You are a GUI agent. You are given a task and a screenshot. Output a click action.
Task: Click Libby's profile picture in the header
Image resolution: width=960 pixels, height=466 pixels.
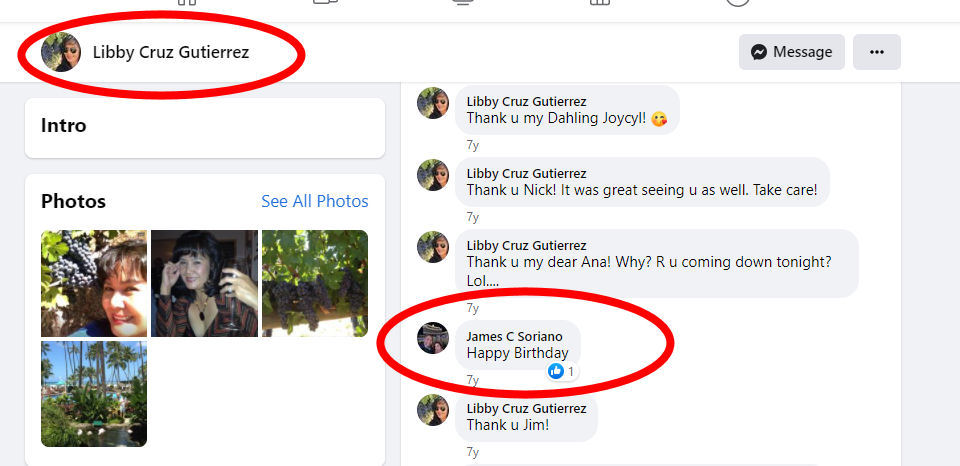tap(61, 52)
